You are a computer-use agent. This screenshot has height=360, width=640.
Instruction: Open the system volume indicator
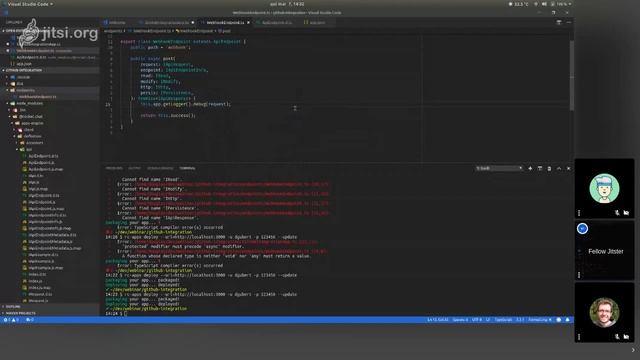[x=544, y=4]
